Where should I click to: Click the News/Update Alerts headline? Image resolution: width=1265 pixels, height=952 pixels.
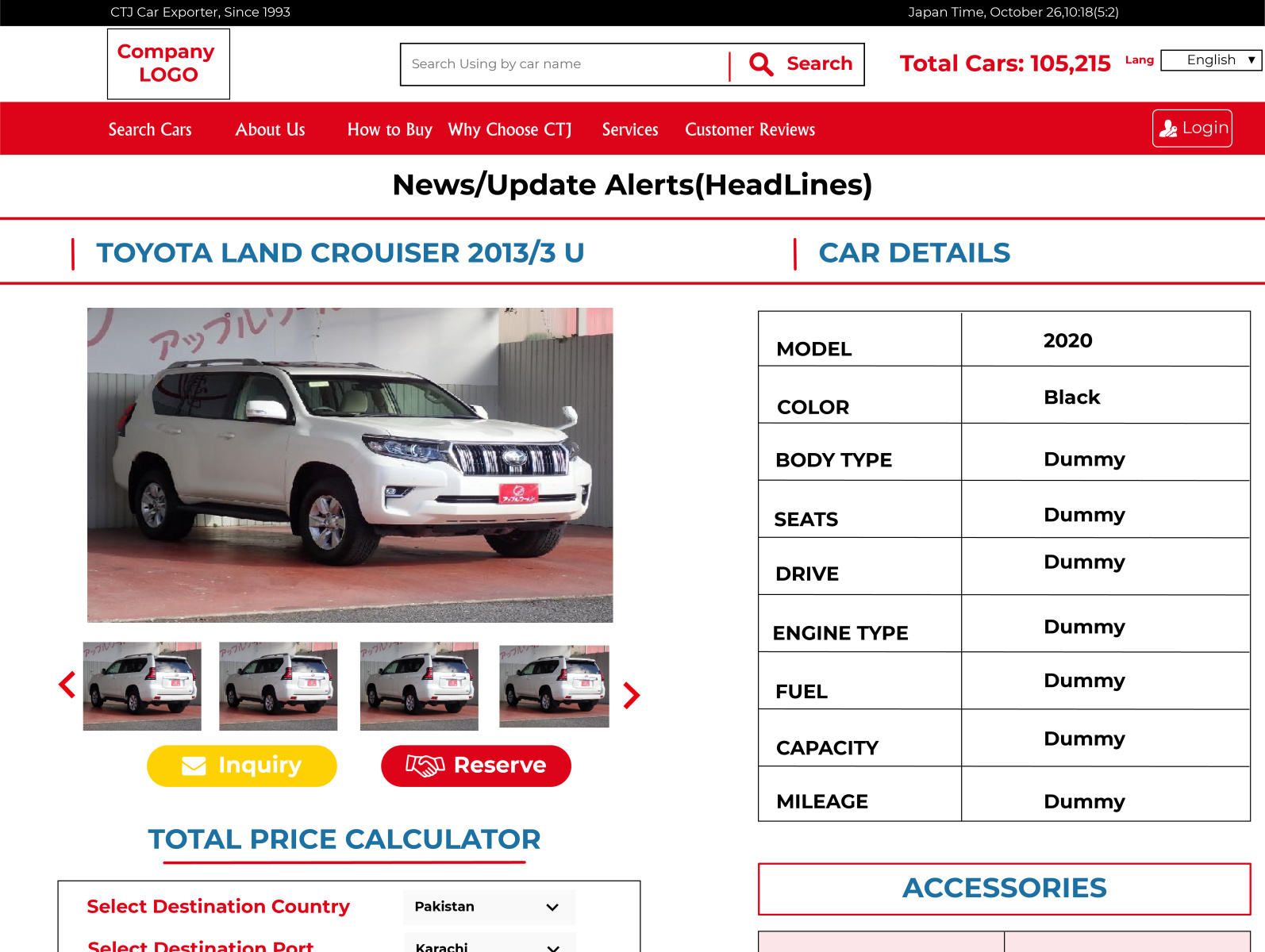632,185
